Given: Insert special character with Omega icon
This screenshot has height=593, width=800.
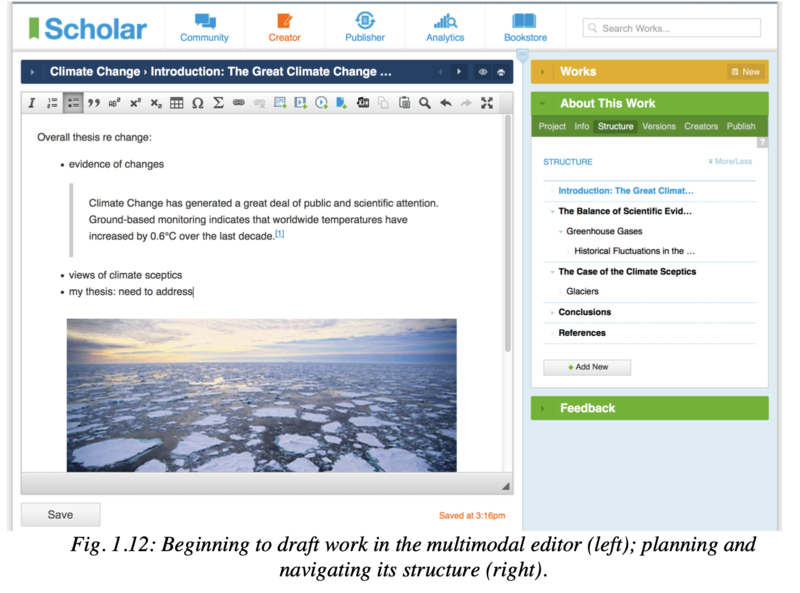Looking at the screenshot, I should click(197, 103).
